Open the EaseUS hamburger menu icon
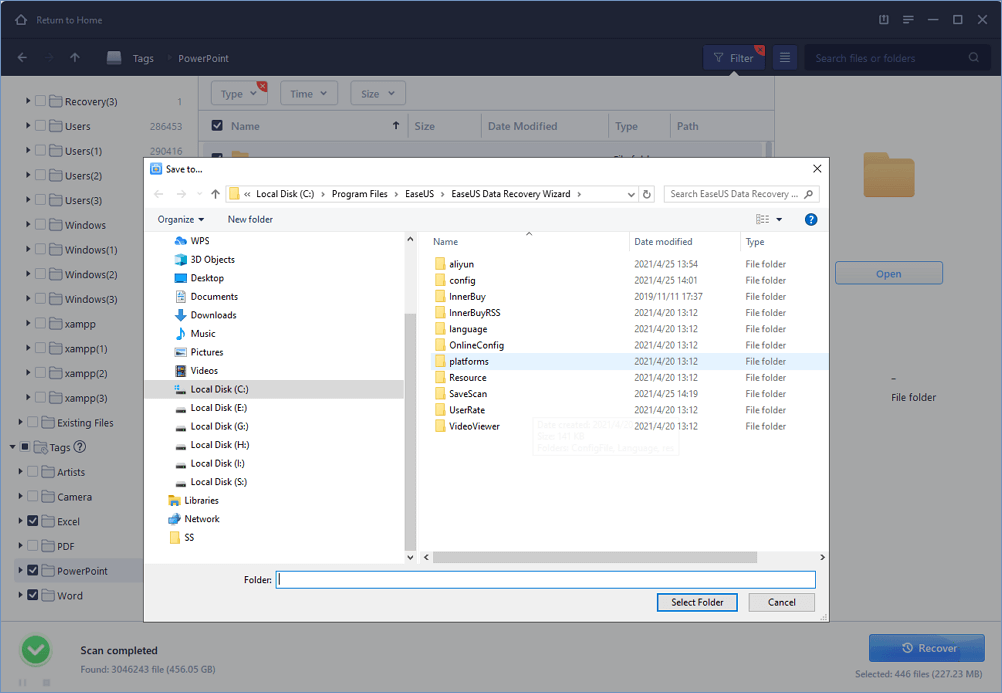1002x693 pixels. pyautogui.click(x=908, y=20)
